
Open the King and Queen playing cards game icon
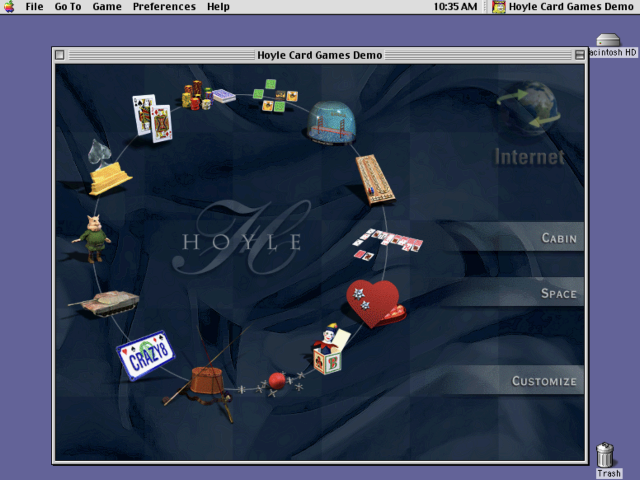pos(152,118)
